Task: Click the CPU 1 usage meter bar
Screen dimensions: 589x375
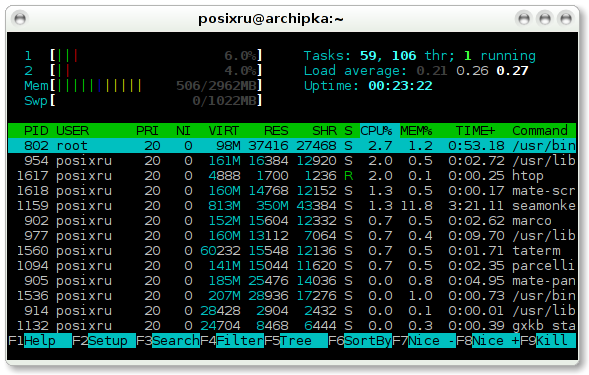Action: tap(156, 56)
